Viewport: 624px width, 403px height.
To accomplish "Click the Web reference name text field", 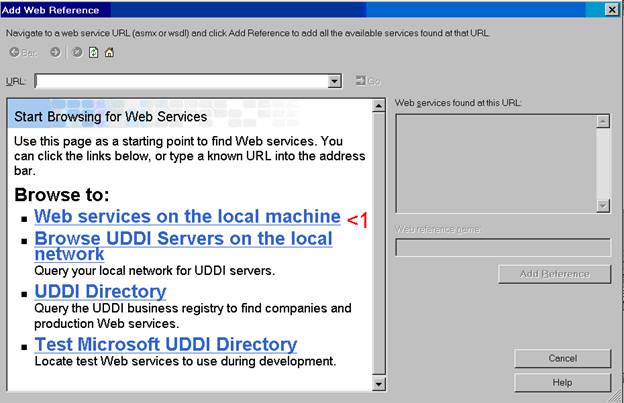I will (502, 247).
